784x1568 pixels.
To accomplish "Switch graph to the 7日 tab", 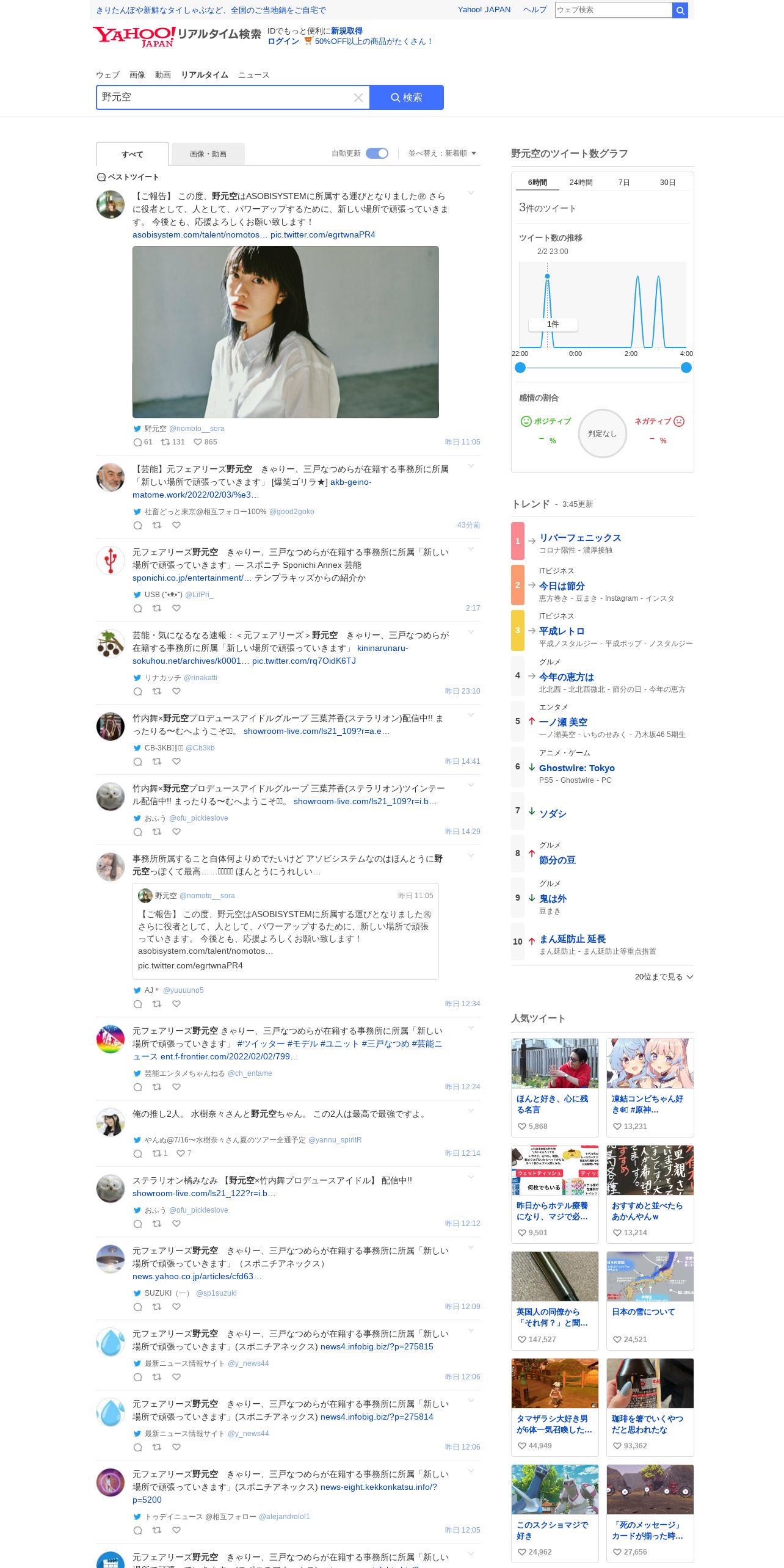I will [x=623, y=183].
